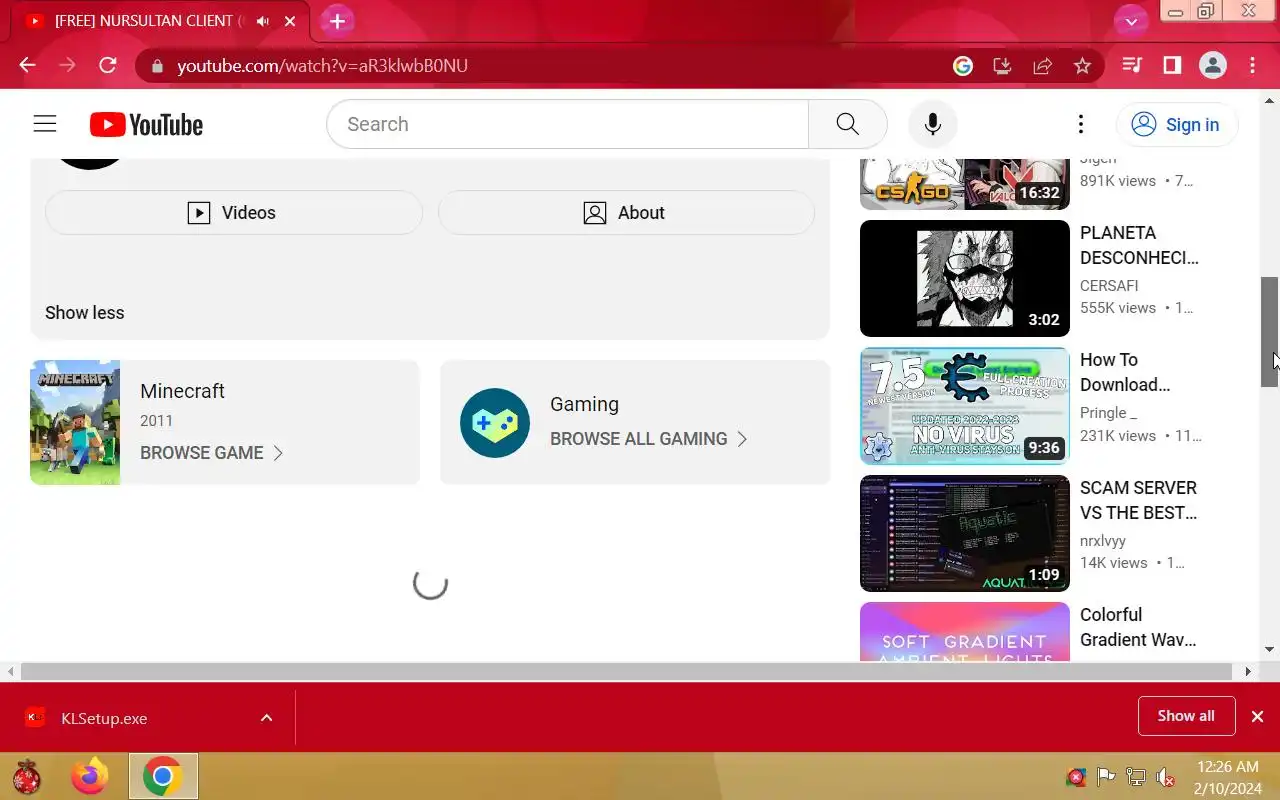1280x800 pixels.
Task: Click BROWSE ALL GAMING link
Action: click(648, 439)
